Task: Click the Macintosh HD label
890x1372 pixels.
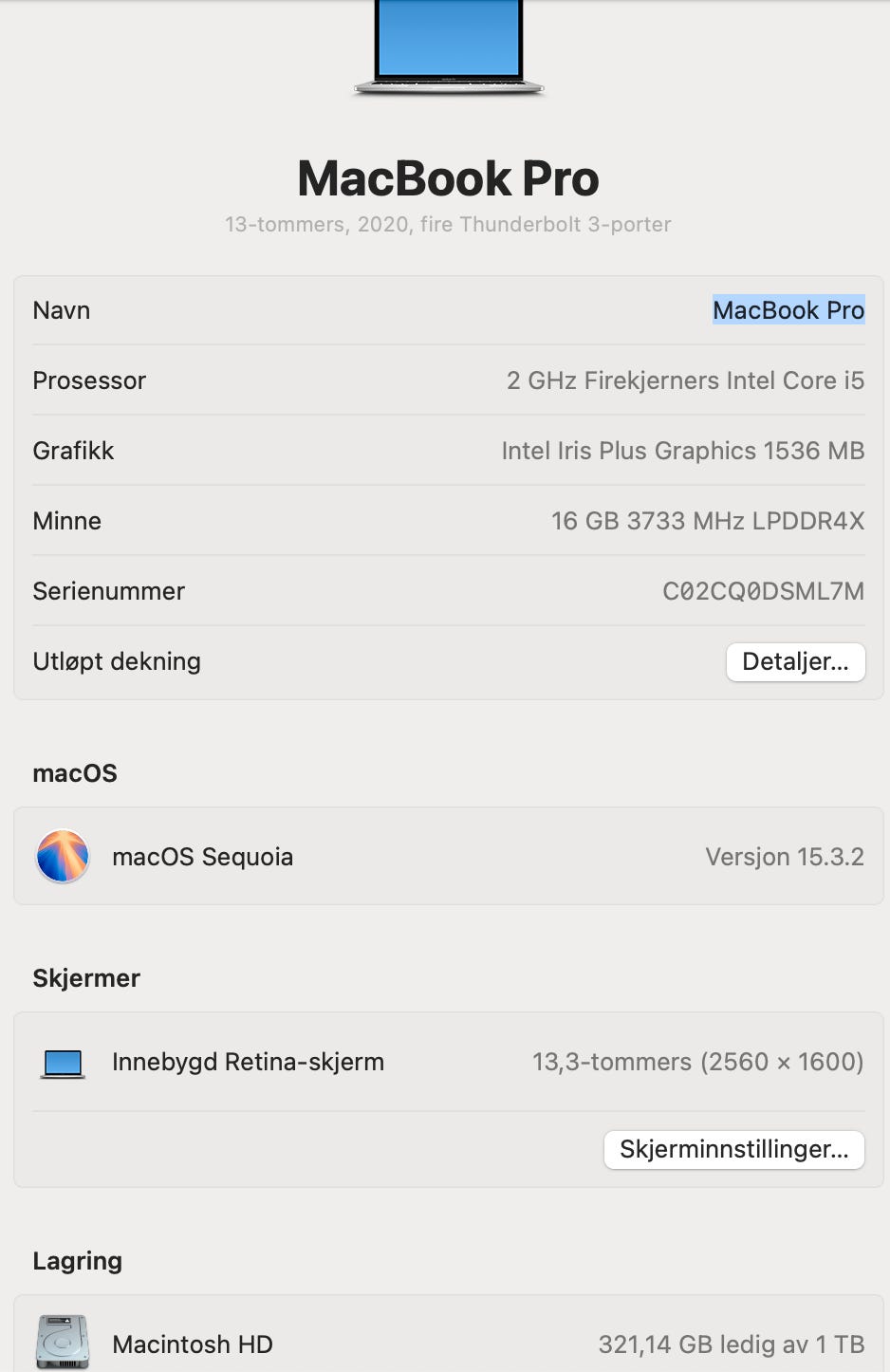Action: pos(193,1344)
